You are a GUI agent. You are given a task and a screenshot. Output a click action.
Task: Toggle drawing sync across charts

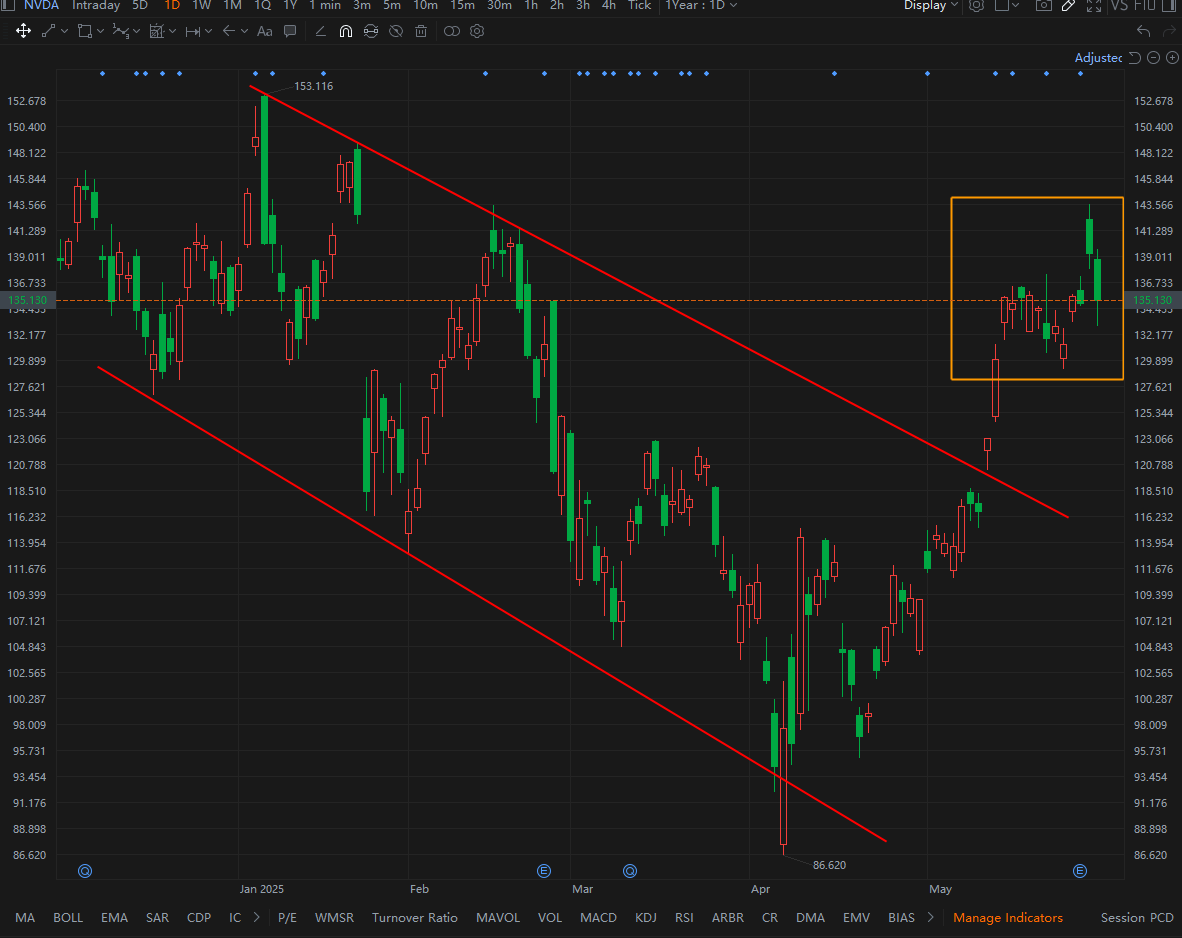tap(371, 31)
